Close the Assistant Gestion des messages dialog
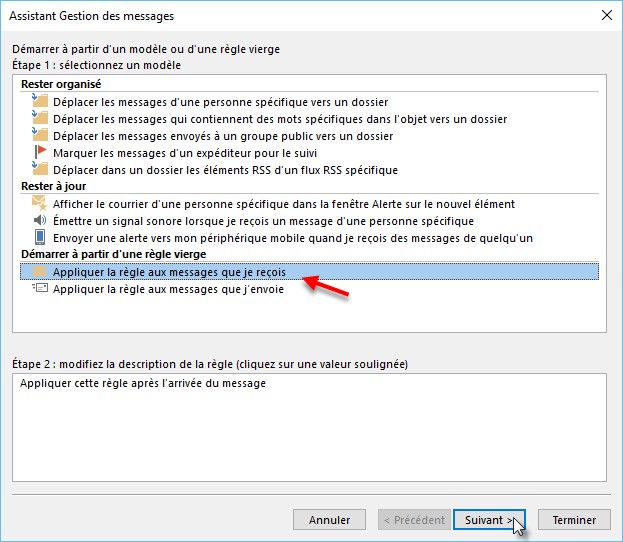 pyautogui.click(x=606, y=14)
